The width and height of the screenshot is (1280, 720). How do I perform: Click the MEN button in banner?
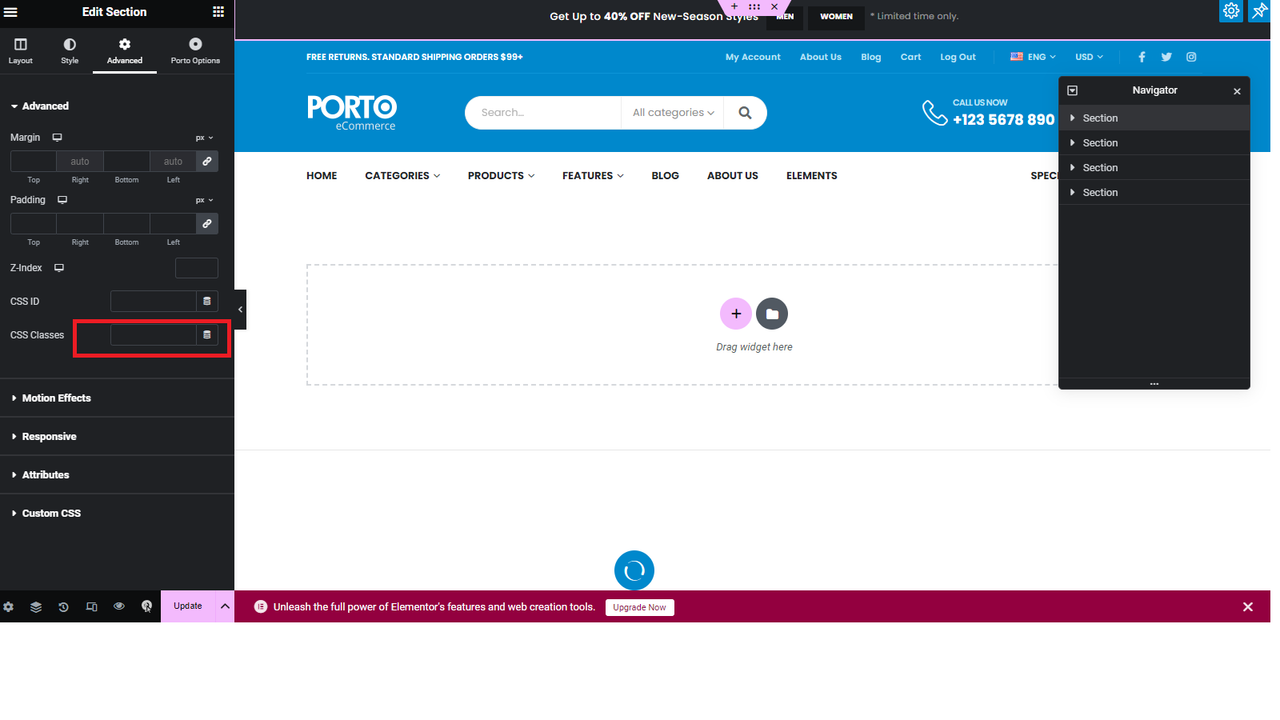click(785, 17)
